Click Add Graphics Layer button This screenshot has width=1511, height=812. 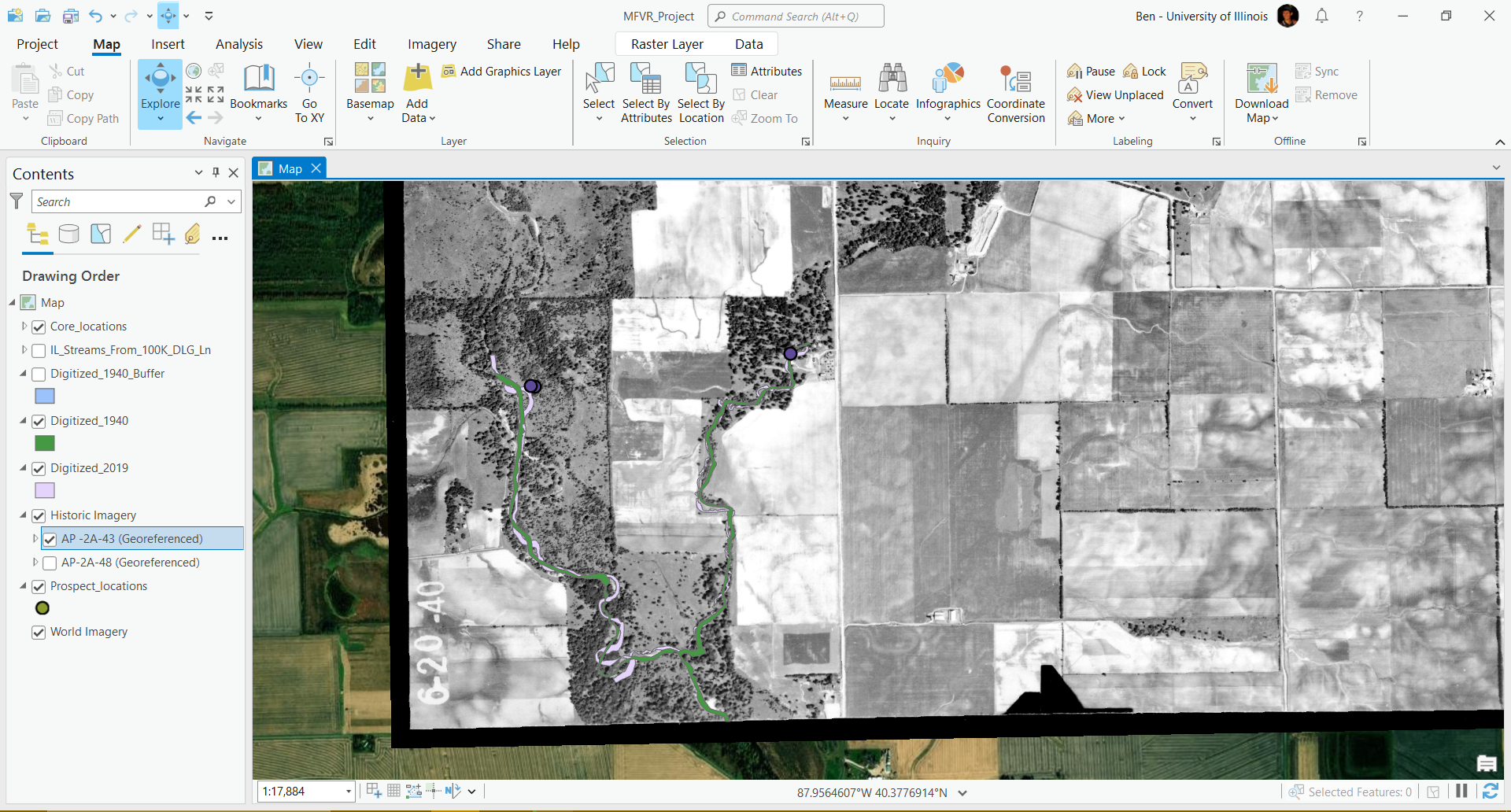point(502,71)
